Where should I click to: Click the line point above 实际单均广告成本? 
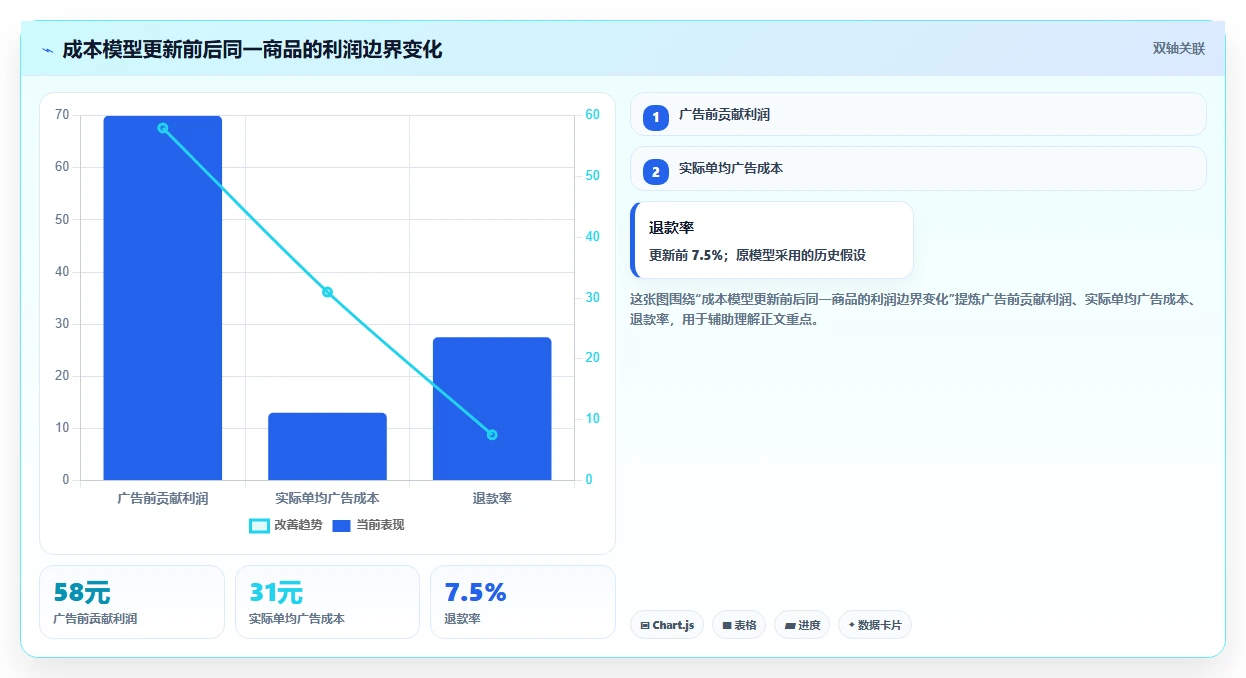pyautogui.click(x=327, y=292)
